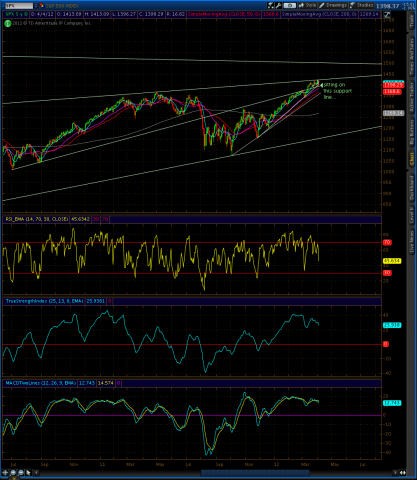Click the symbol input field showing SPX
Viewport: 417px width, 480px height.
point(19,6)
